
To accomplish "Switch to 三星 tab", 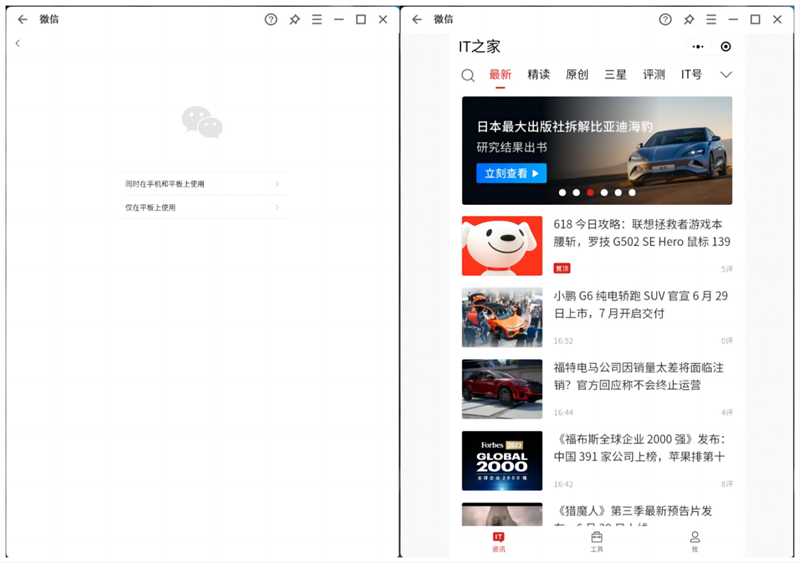I will coord(615,75).
